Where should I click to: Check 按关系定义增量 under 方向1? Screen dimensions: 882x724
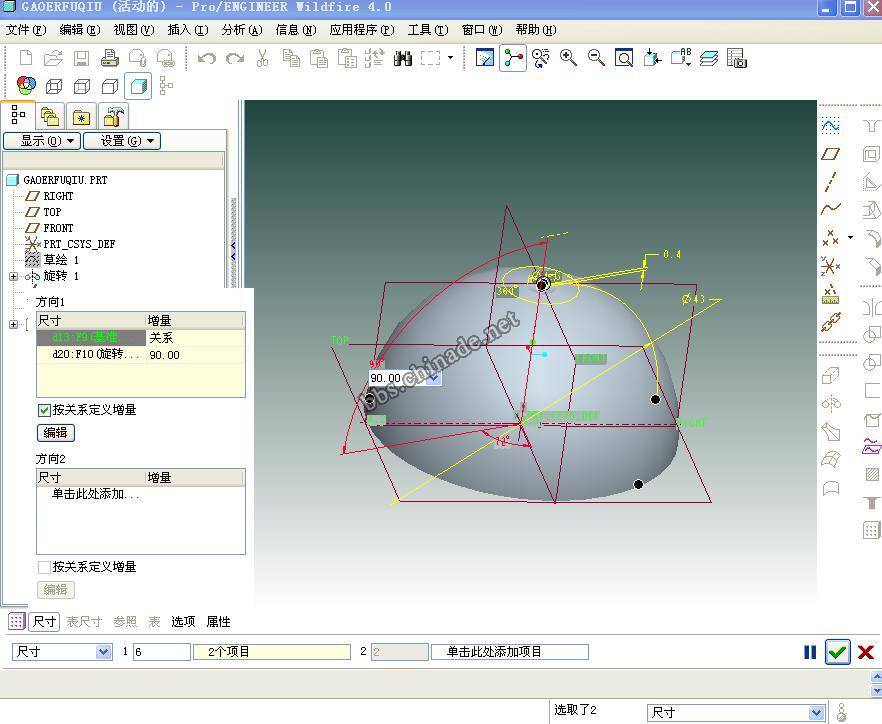44,410
